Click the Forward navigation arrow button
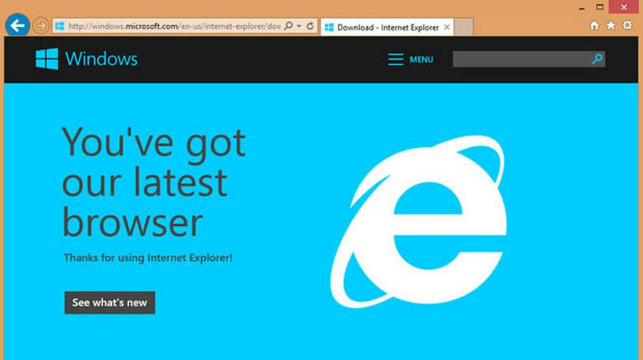643x360 pixels. pos(41,26)
